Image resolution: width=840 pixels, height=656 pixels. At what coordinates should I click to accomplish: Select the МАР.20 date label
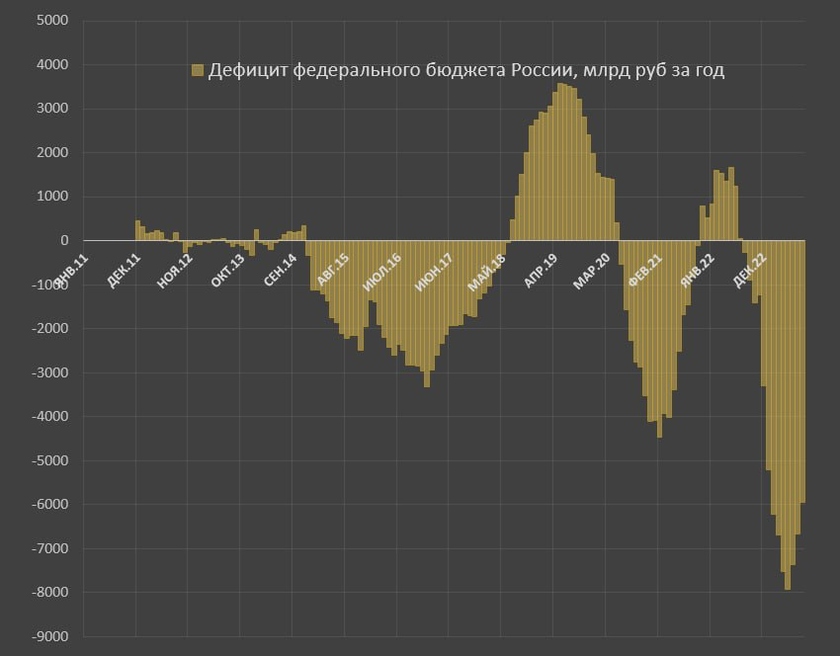(592, 270)
